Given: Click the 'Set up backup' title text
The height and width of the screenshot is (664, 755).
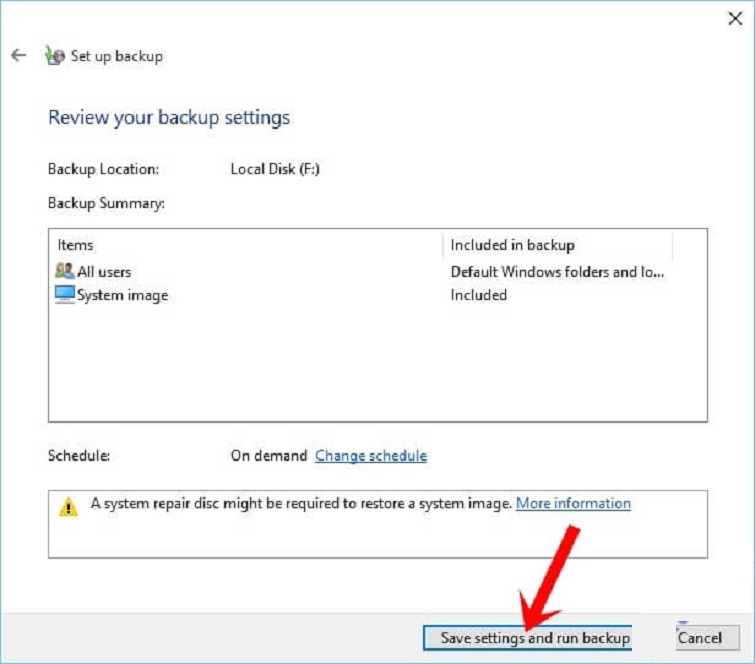Looking at the screenshot, I should click(x=117, y=56).
